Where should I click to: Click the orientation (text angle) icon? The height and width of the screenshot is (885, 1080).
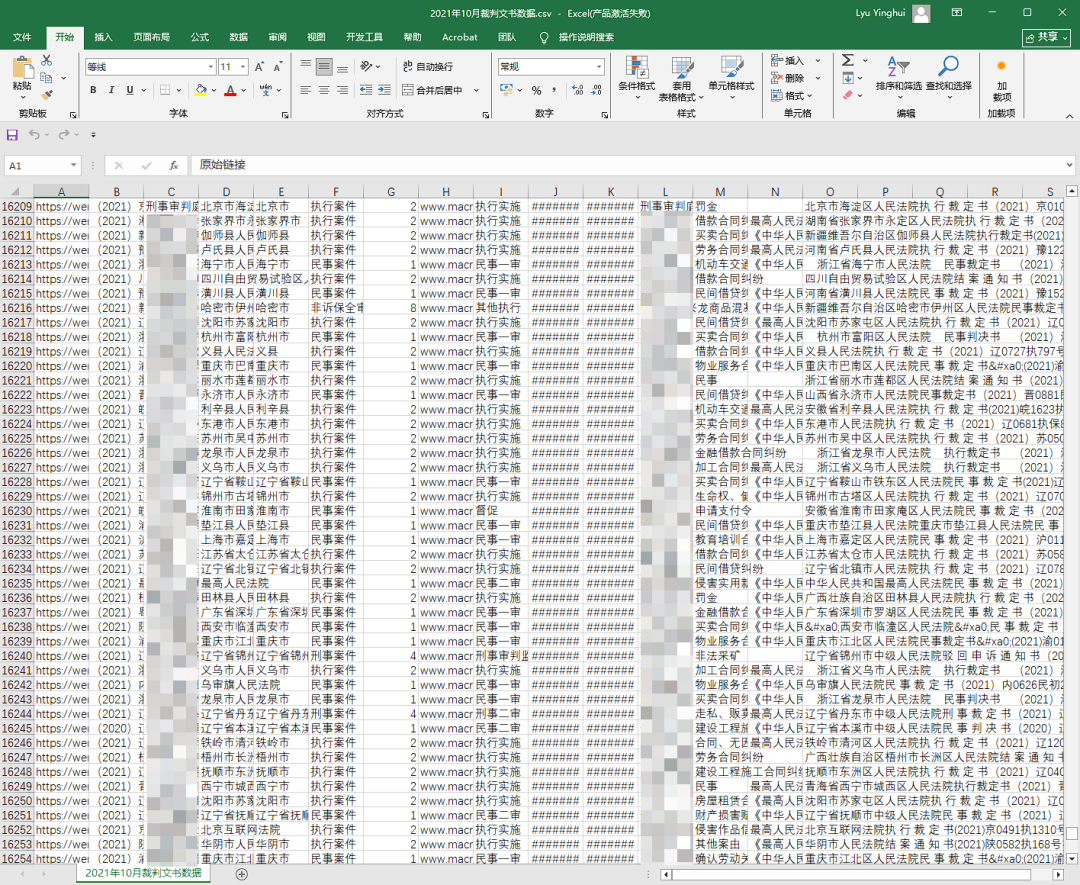click(x=366, y=66)
